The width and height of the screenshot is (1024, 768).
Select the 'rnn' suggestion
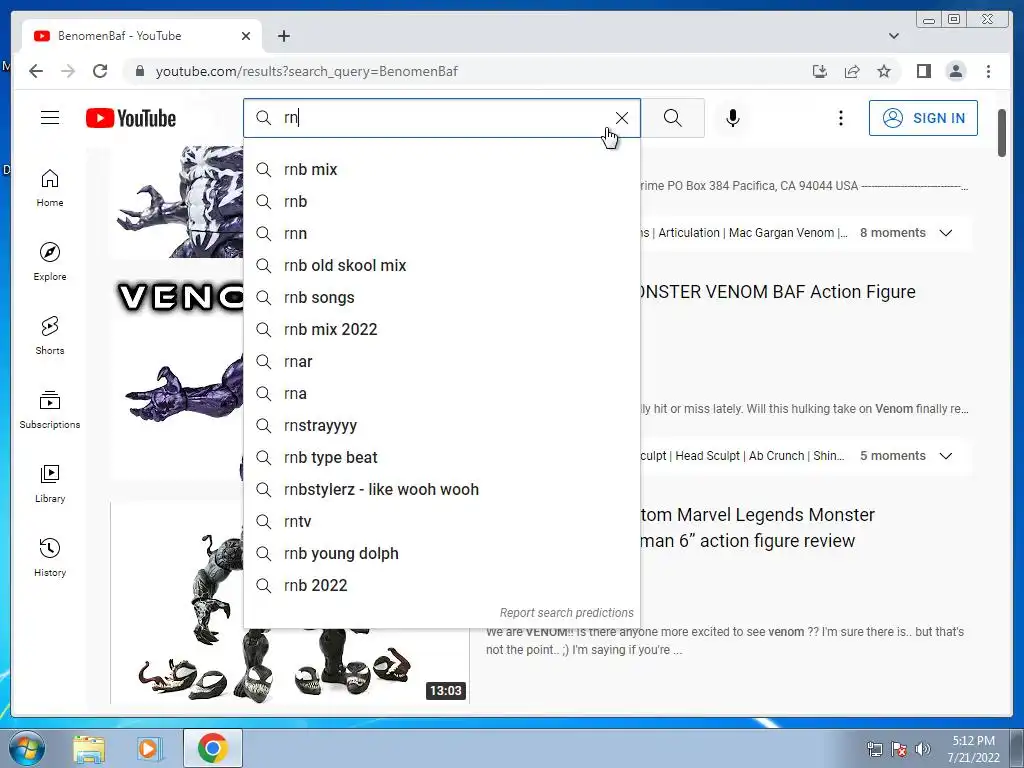point(441,233)
